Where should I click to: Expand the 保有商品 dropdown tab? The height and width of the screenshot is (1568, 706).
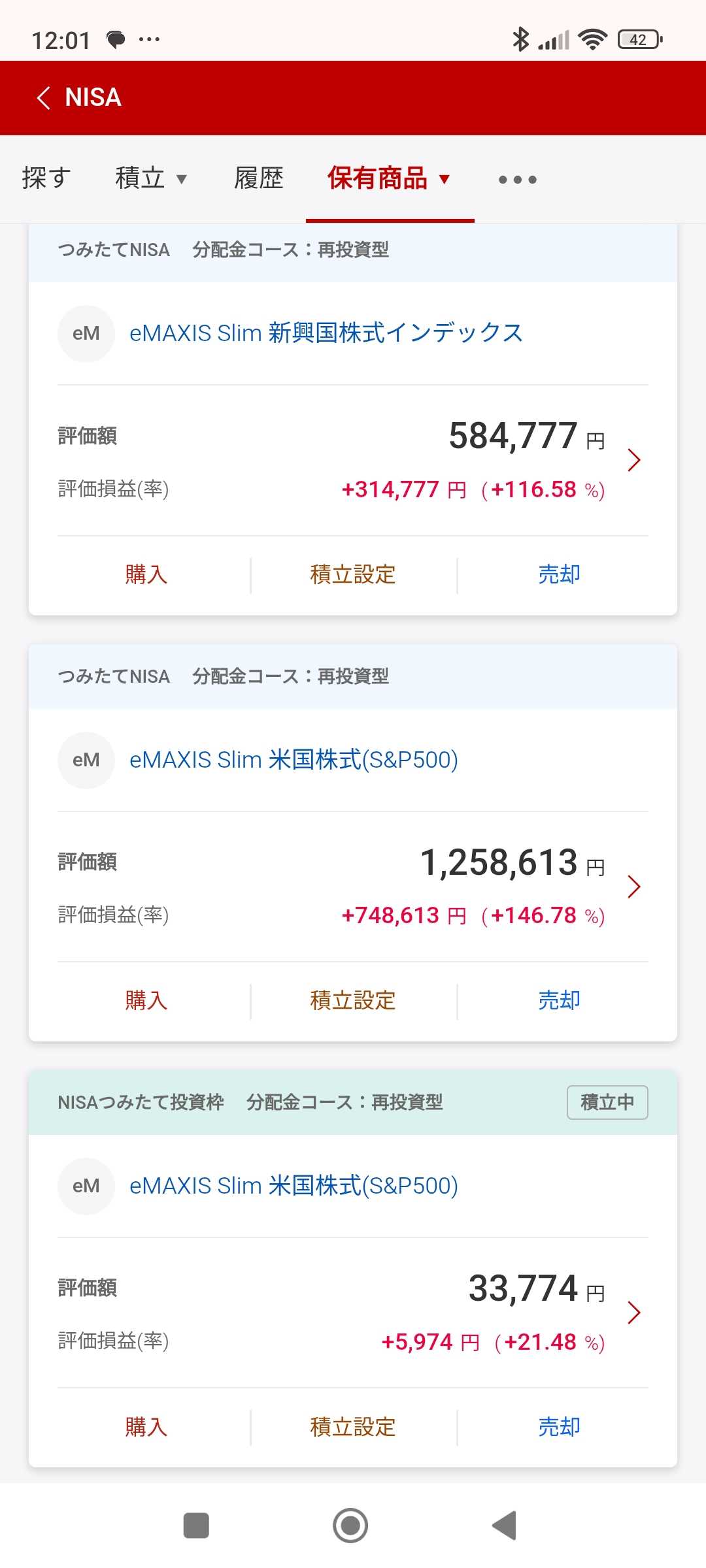[x=390, y=178]
